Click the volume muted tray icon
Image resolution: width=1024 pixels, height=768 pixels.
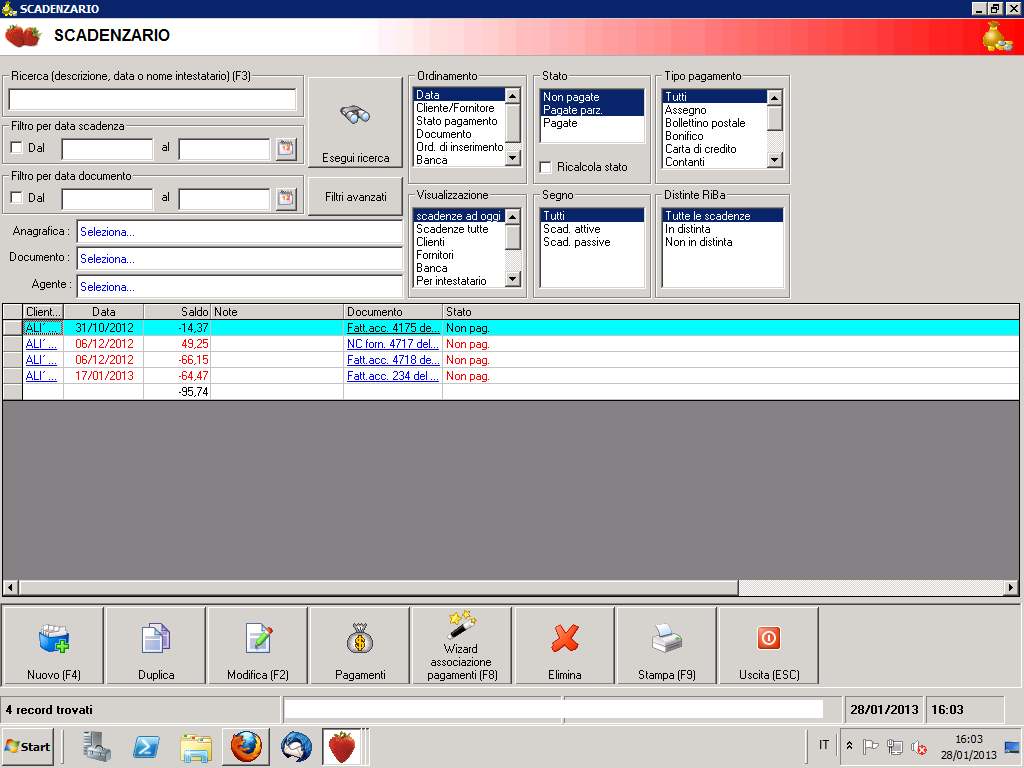920,746
